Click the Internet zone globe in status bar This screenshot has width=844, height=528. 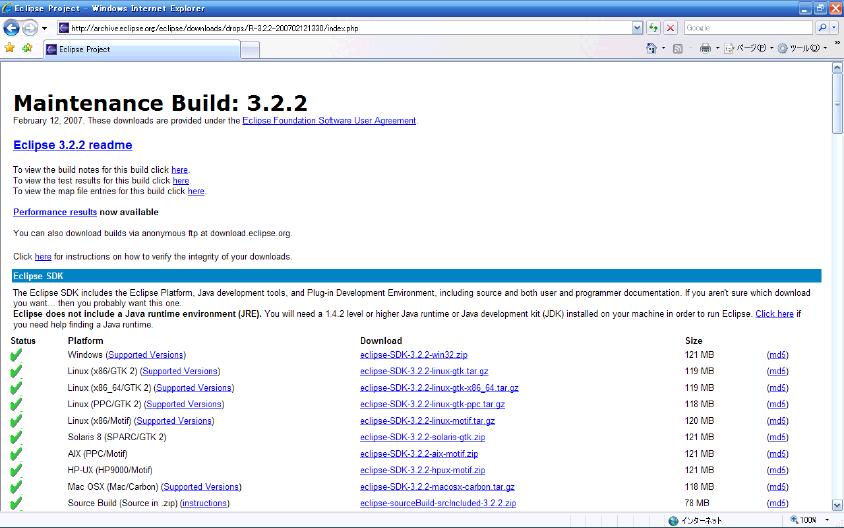click(673, 520)
